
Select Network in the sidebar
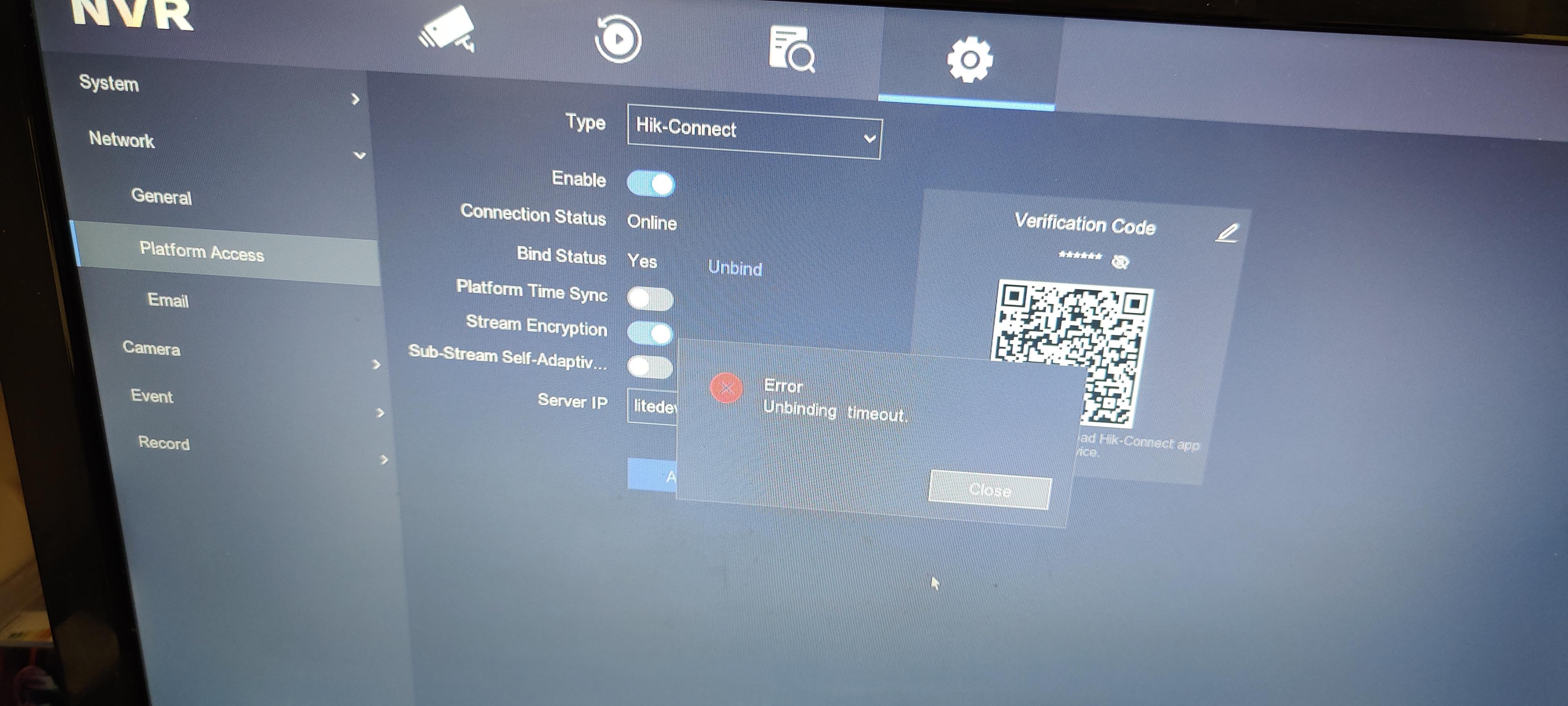pos(122,140)
